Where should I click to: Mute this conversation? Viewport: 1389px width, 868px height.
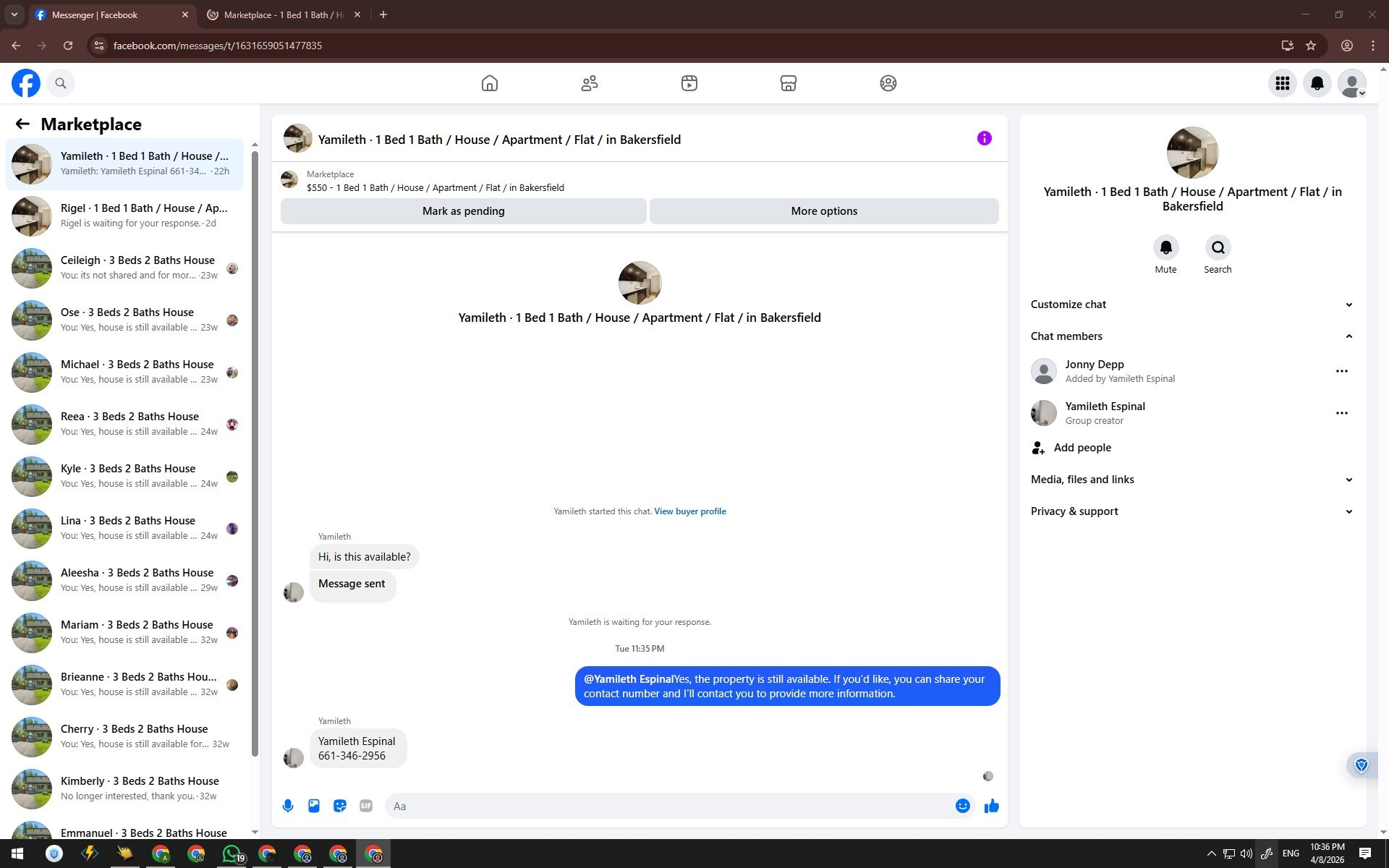point(1165,248)
